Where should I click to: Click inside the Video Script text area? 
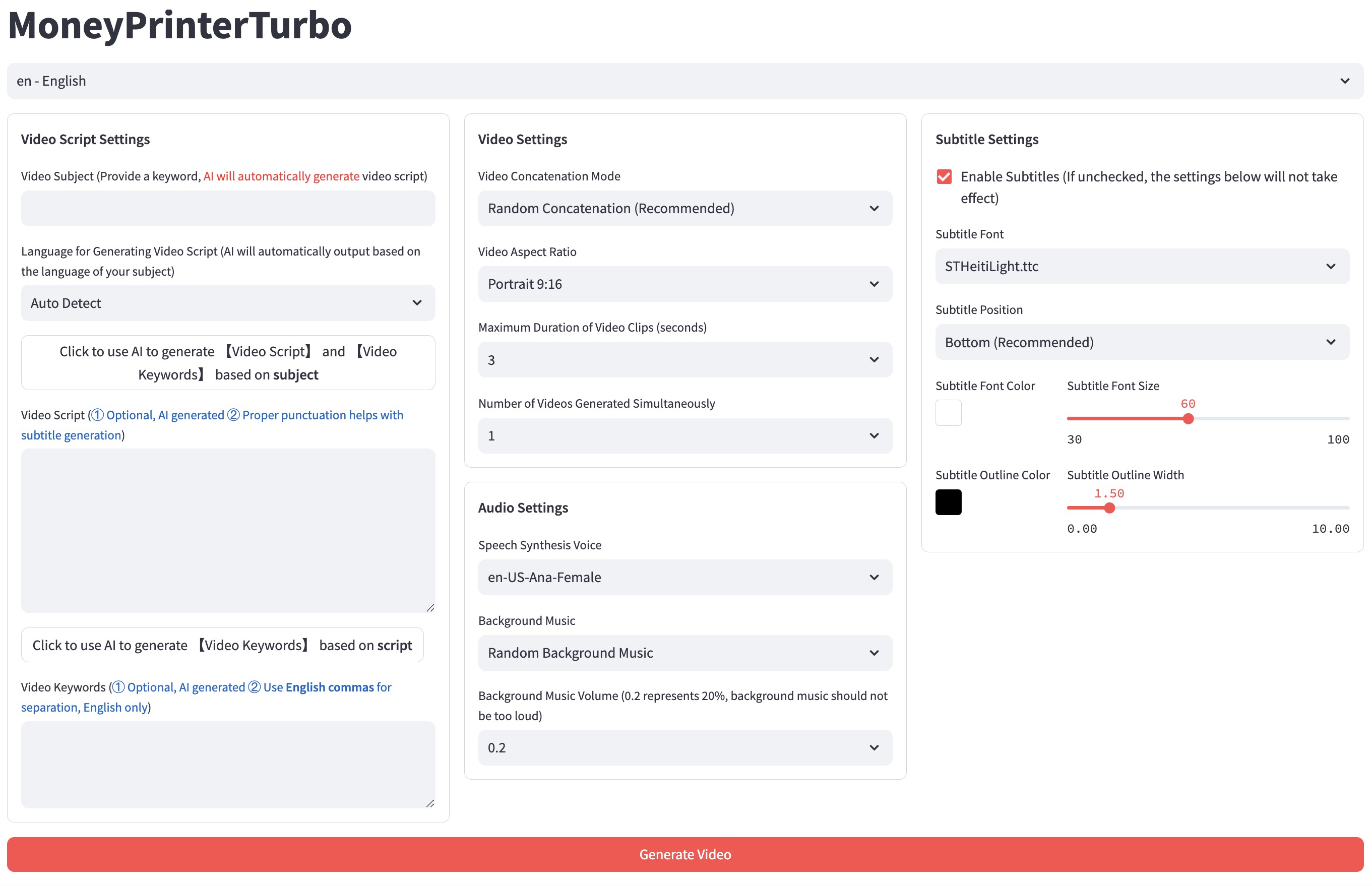(x=228, y=529)
